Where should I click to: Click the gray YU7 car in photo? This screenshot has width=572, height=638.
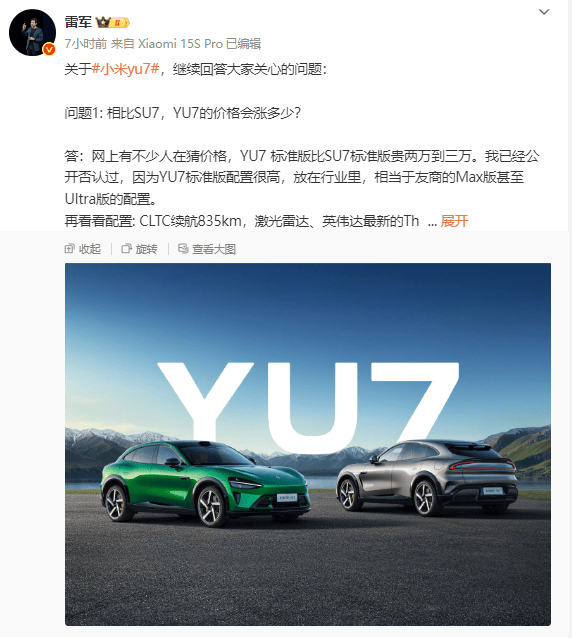pyautogui.click(x=427, y=476)
